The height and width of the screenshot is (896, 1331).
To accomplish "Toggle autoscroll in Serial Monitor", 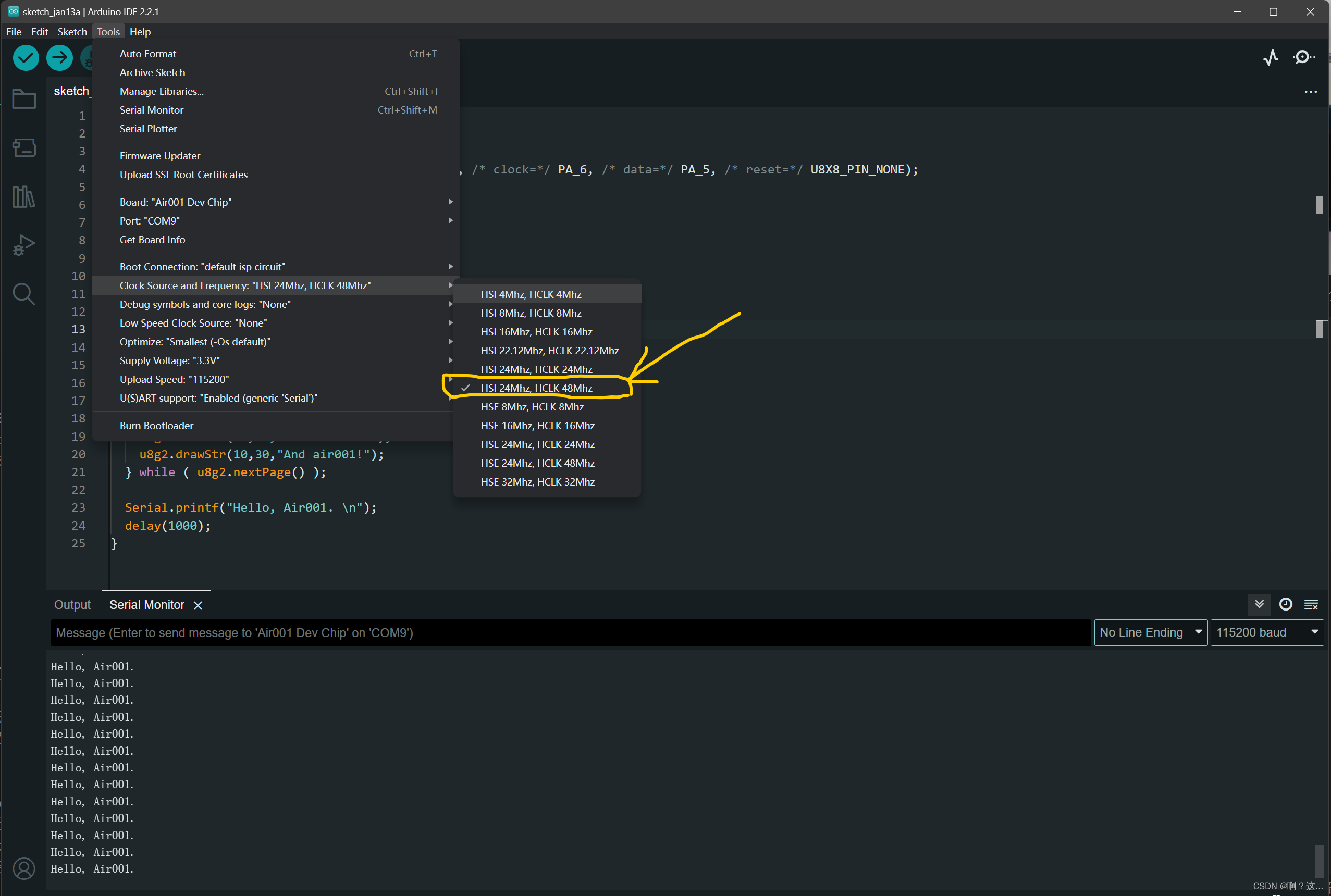I will (x=1259, y=604).
